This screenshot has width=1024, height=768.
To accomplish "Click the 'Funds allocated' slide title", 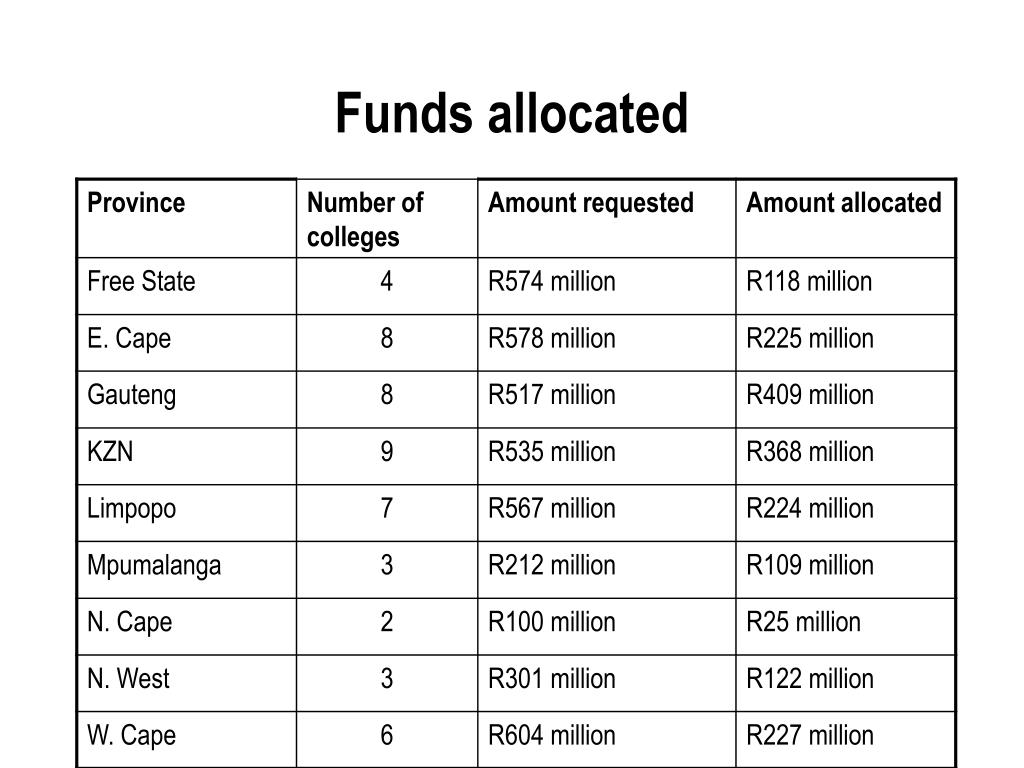I will pyautogui.click(x=511, y=113).
